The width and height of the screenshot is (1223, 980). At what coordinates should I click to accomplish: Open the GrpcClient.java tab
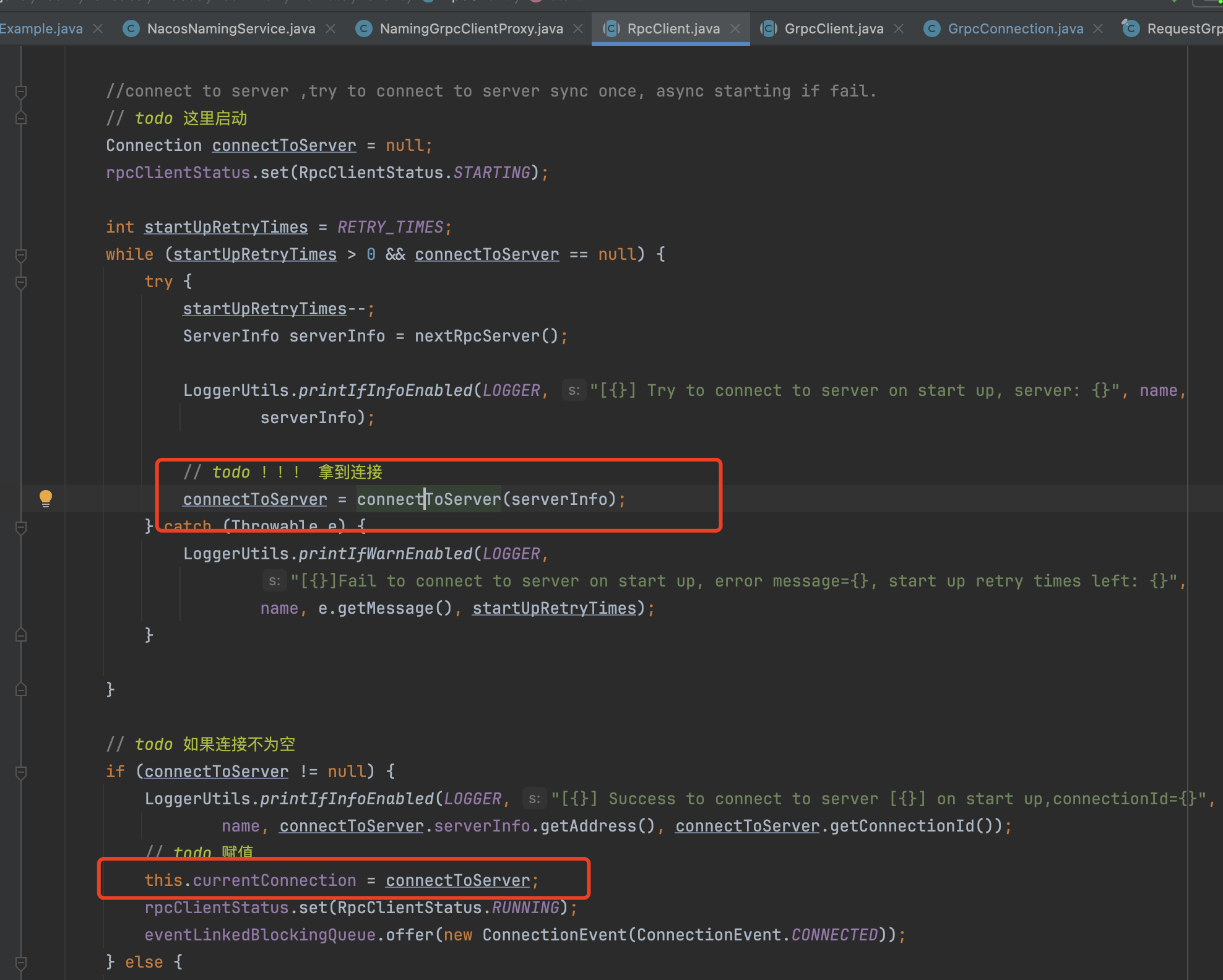tap(834, 28)
